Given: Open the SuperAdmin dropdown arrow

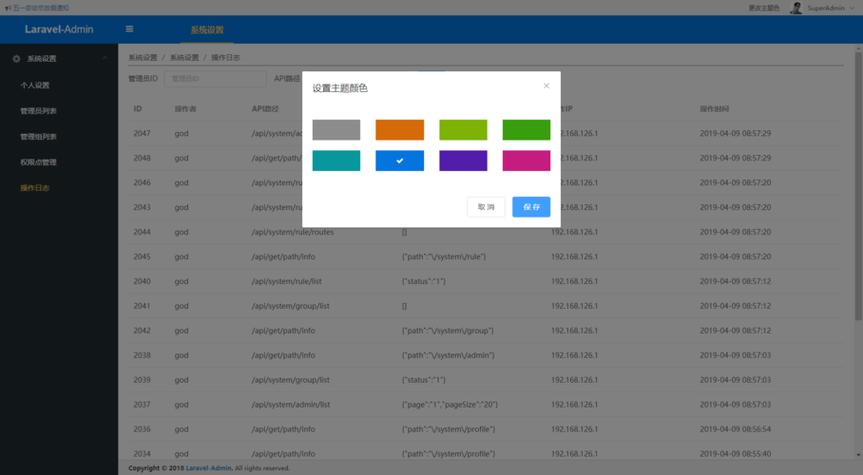Looking at the screenshot, I should point(852,8).
